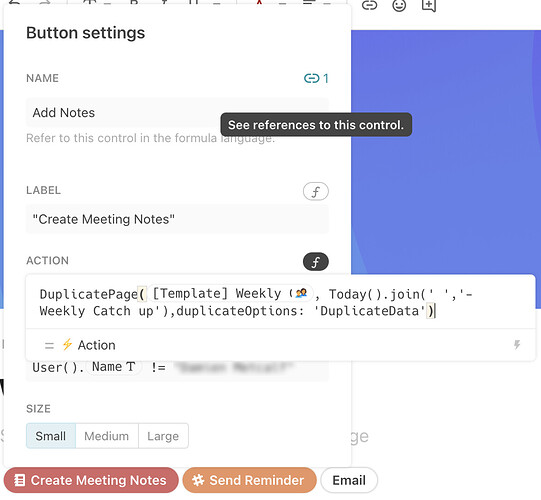Click the Add Notes name field
Image resolution: width=541 pixels, height=500 pixels.
point(177,113)
